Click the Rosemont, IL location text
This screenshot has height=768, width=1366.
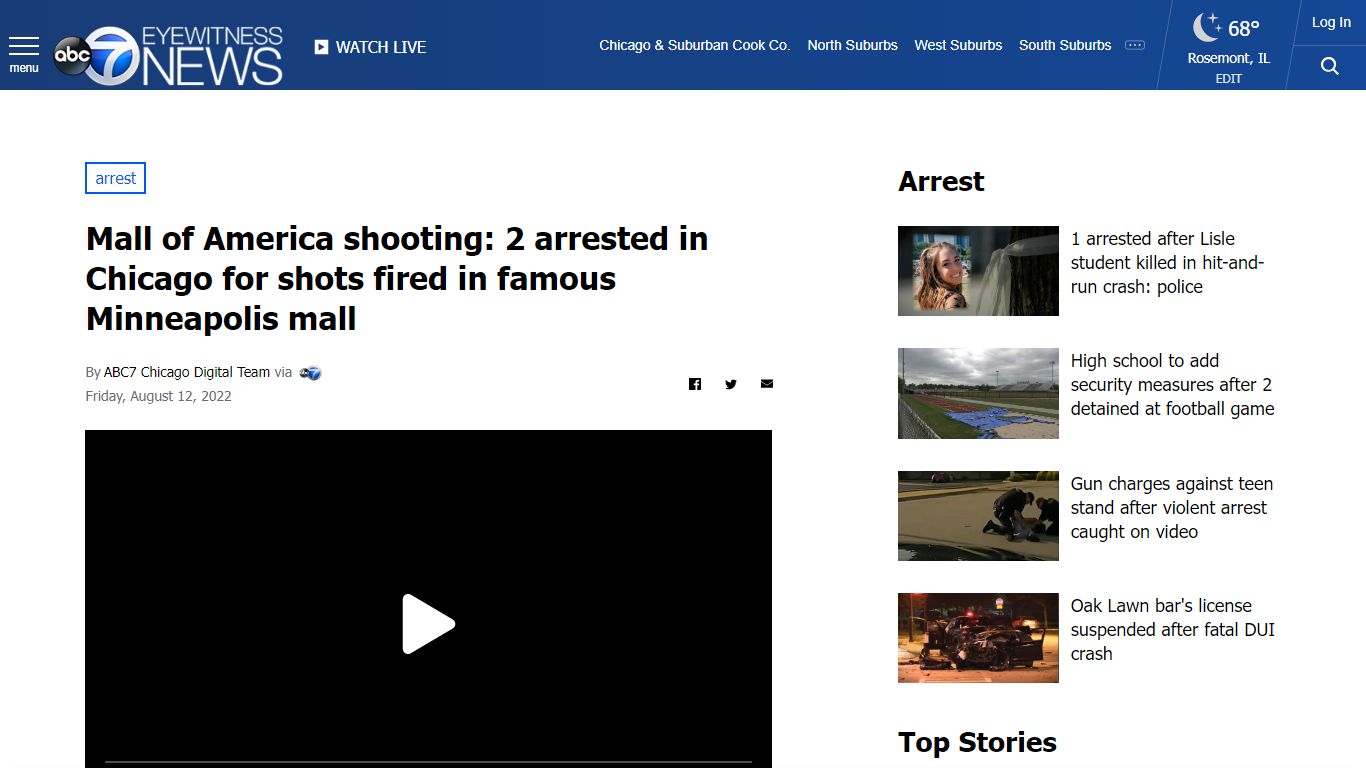[x=1229, y=58]
